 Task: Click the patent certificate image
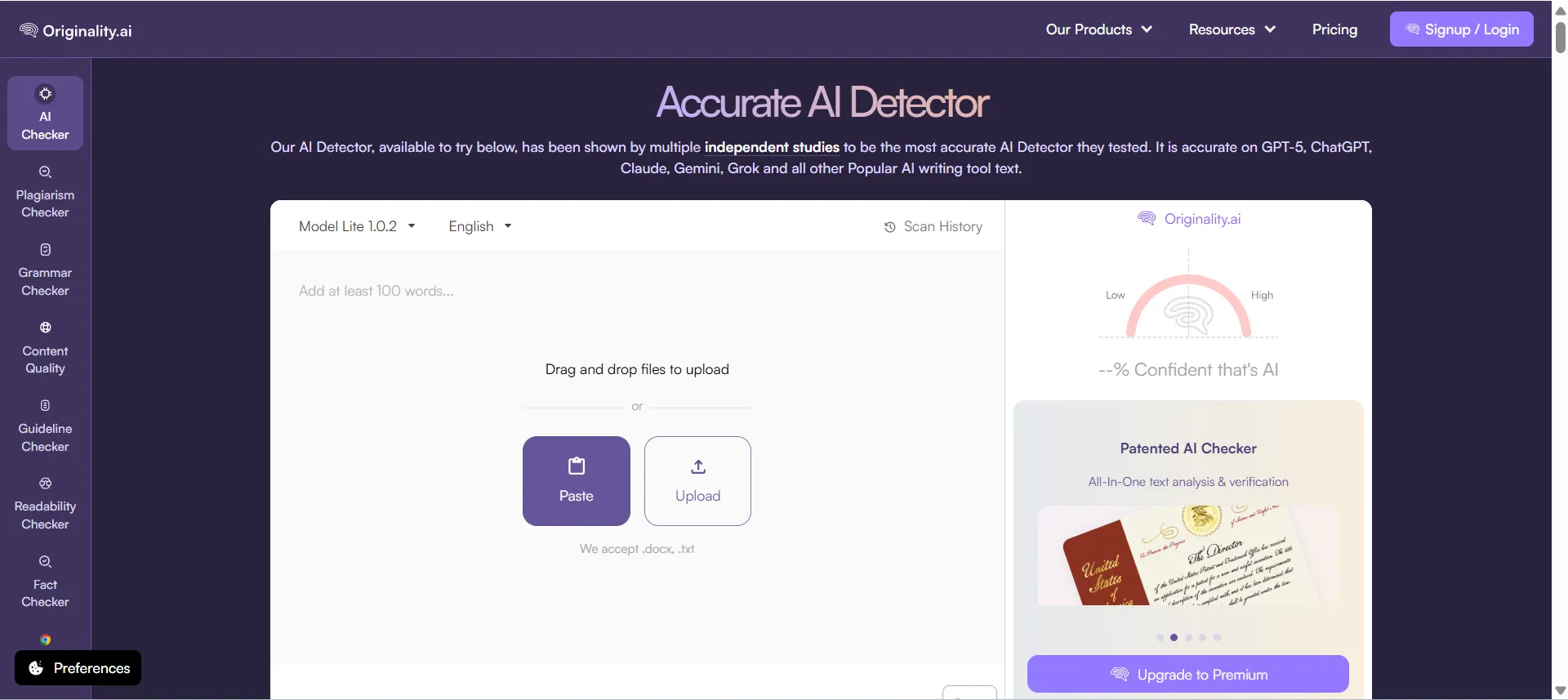[1188, 555]
